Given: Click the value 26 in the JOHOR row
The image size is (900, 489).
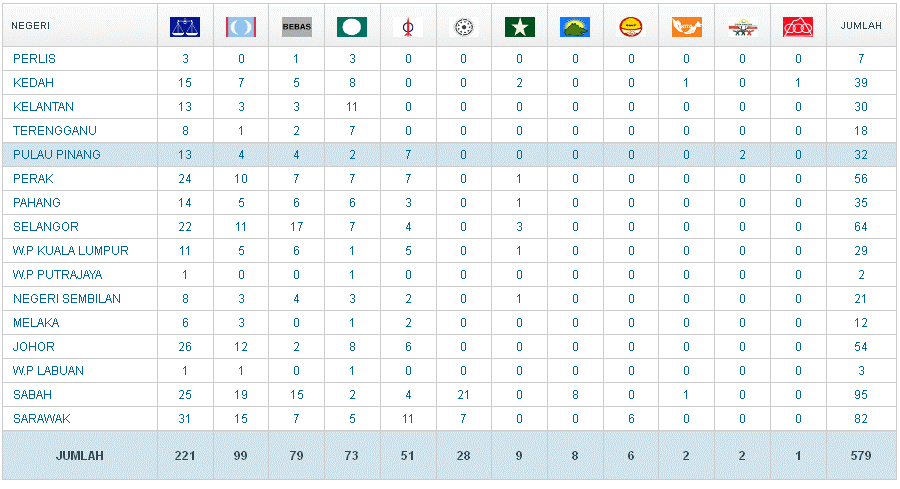Looking at the screenshot, I should tap(185, 347).
